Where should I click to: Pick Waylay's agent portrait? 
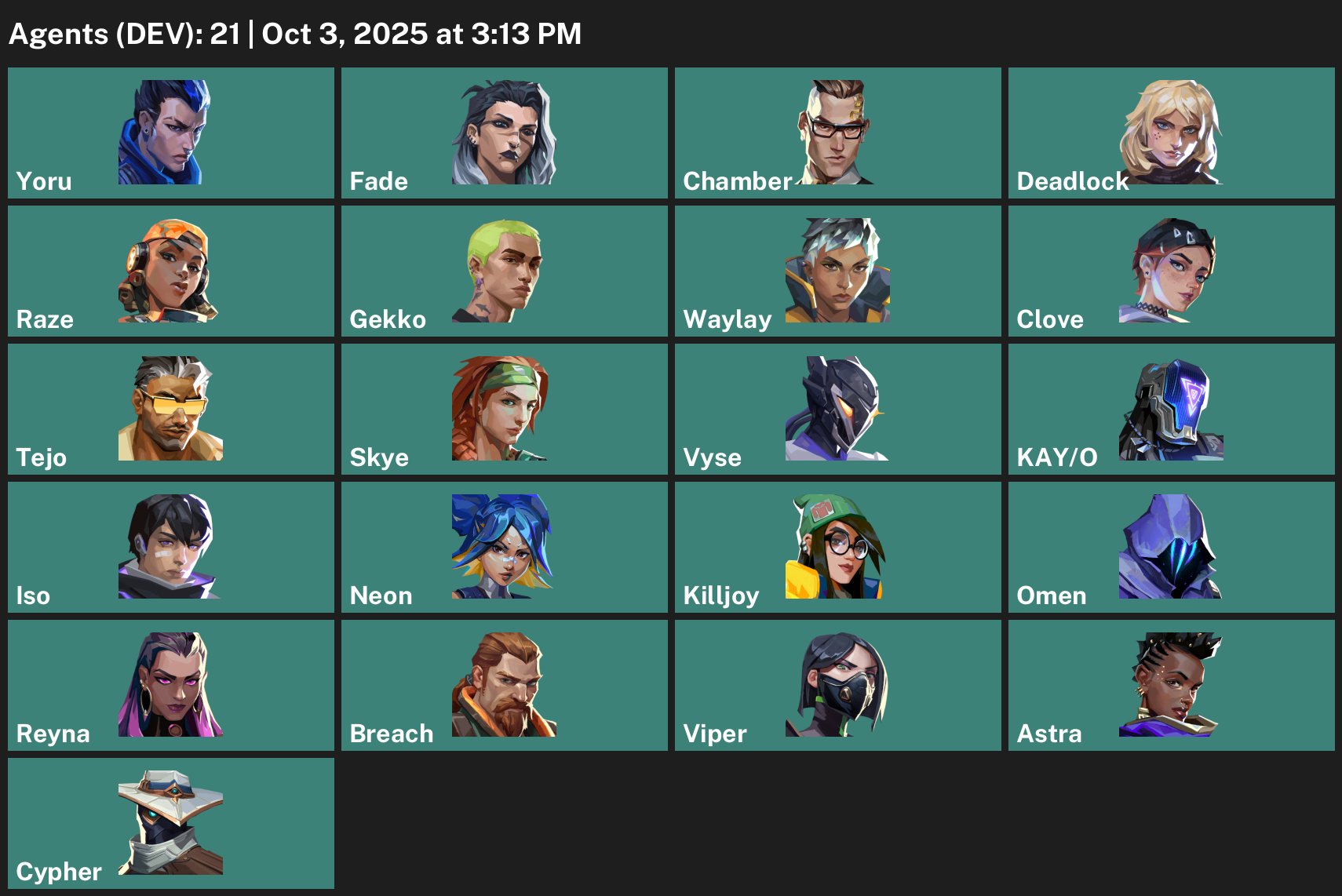(837, 271)
